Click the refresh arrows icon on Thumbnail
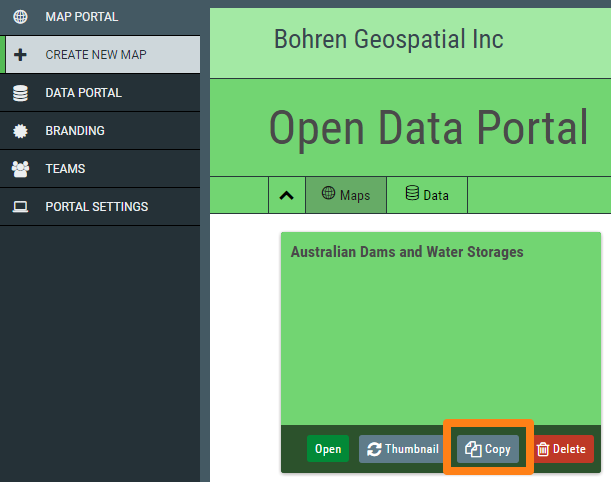Image resolution: width=611 pixels, height=482 pixels. click(x=374, y=449)
